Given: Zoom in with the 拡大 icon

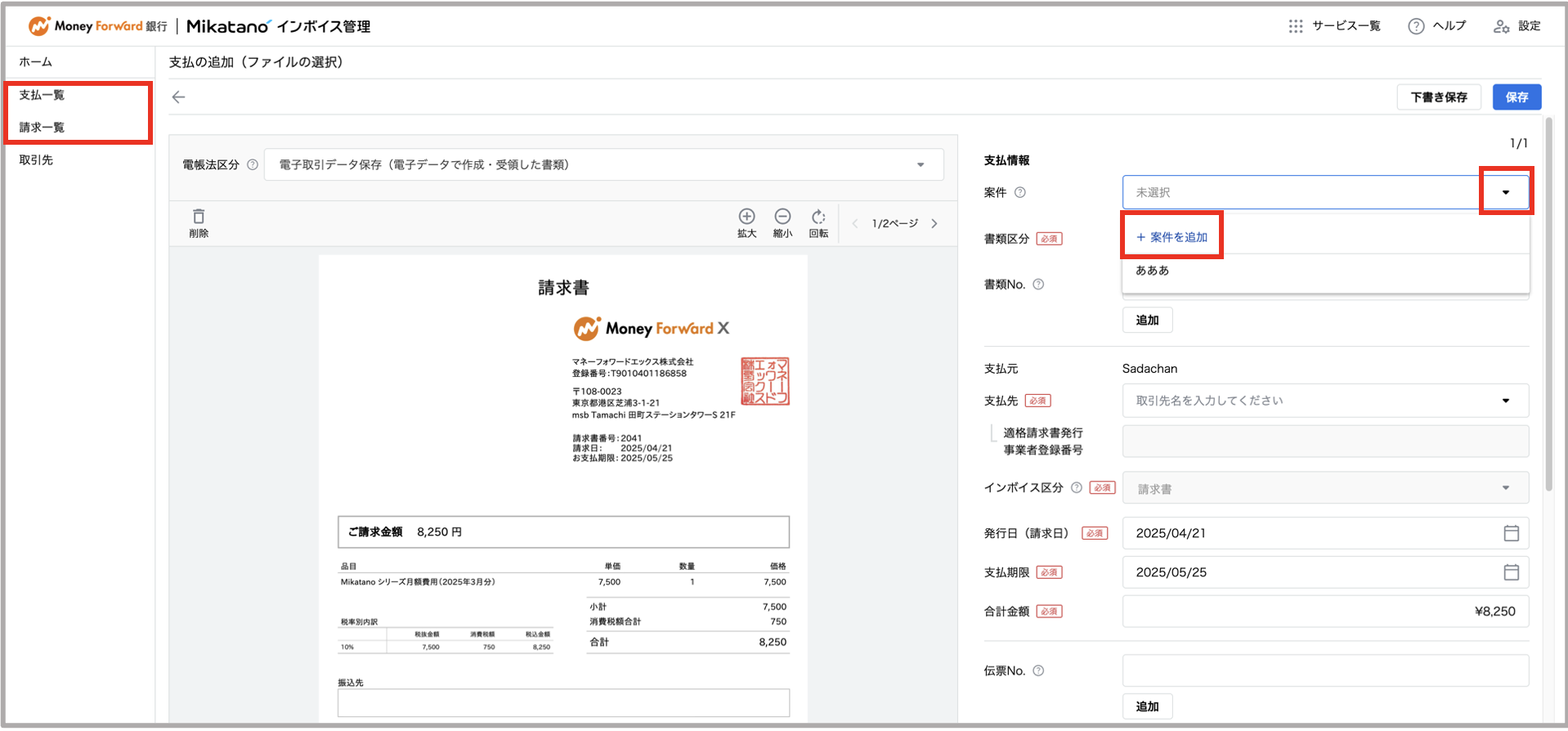Looking at the screenshot, I should click(746, 216).
